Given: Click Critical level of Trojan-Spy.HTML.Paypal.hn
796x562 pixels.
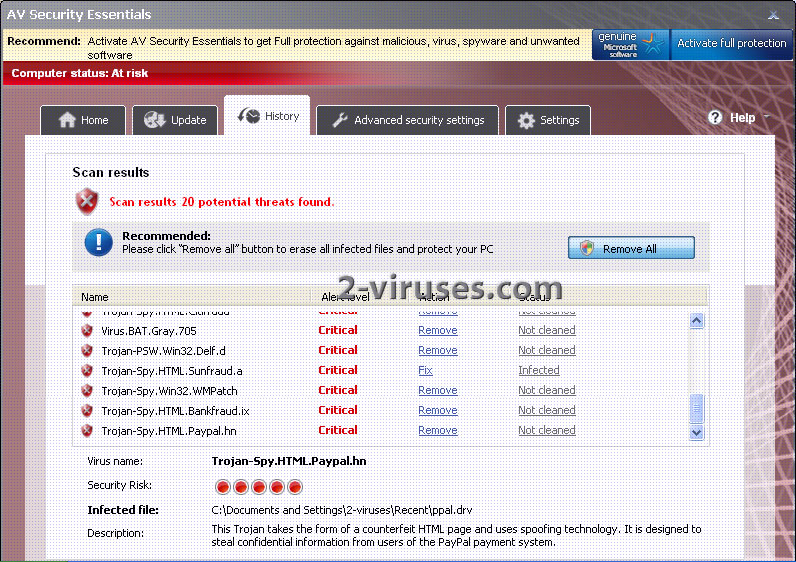Looking at the screenshot, I should [x=338, y=430].
